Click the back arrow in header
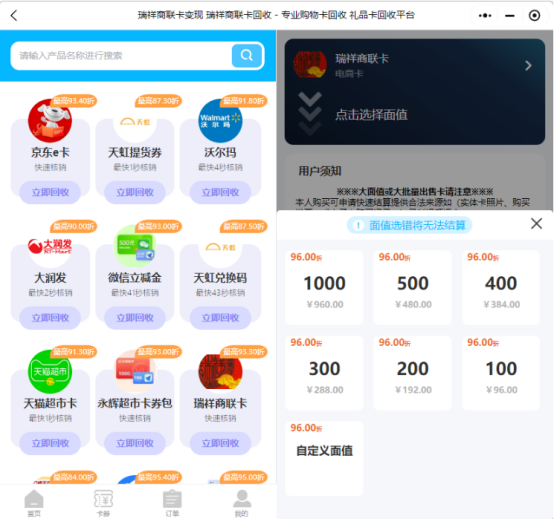This screenshot has width=554, height=520. point(14,16)
